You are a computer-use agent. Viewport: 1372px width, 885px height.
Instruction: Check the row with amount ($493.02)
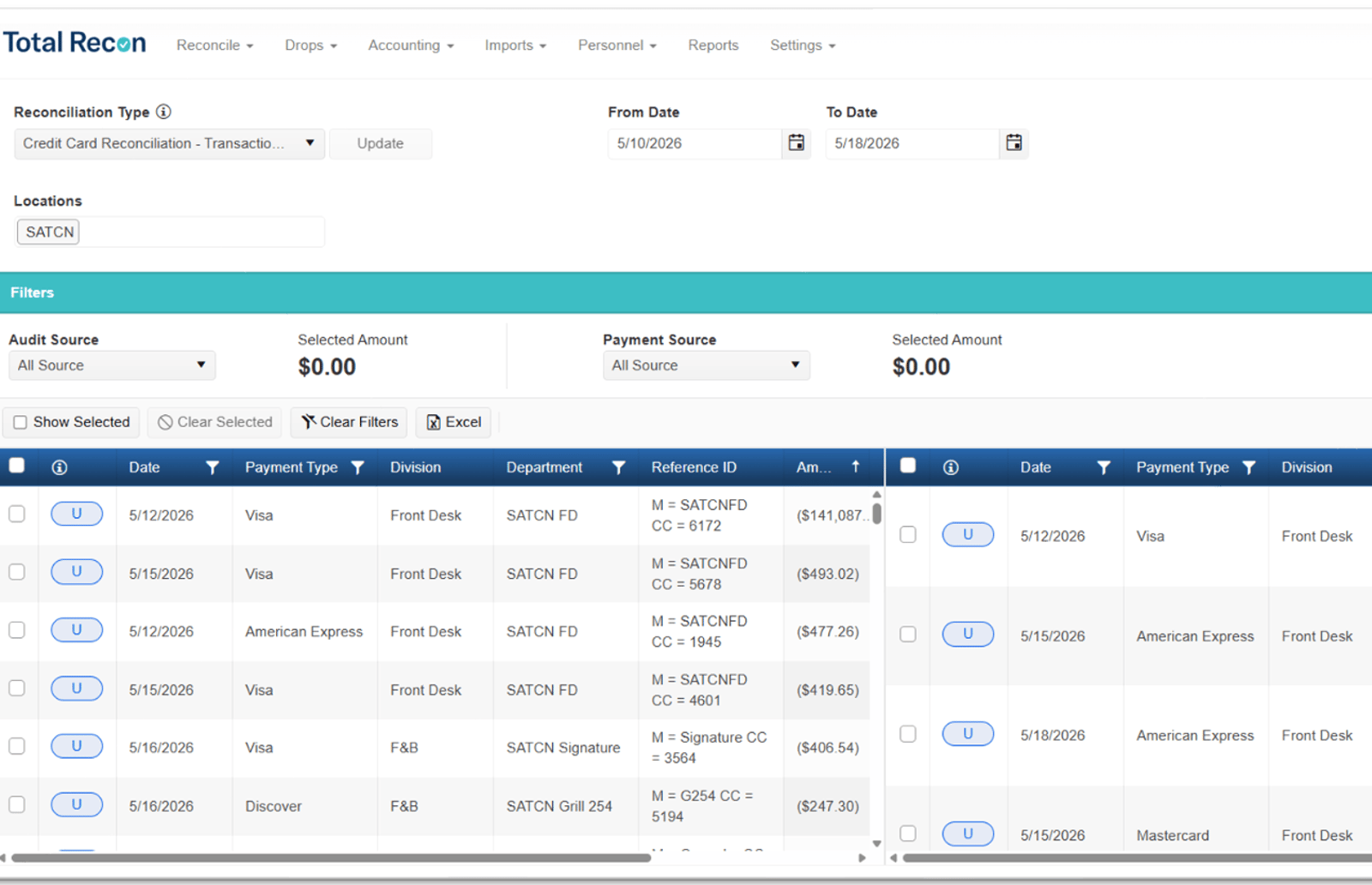tap(16, 572)
